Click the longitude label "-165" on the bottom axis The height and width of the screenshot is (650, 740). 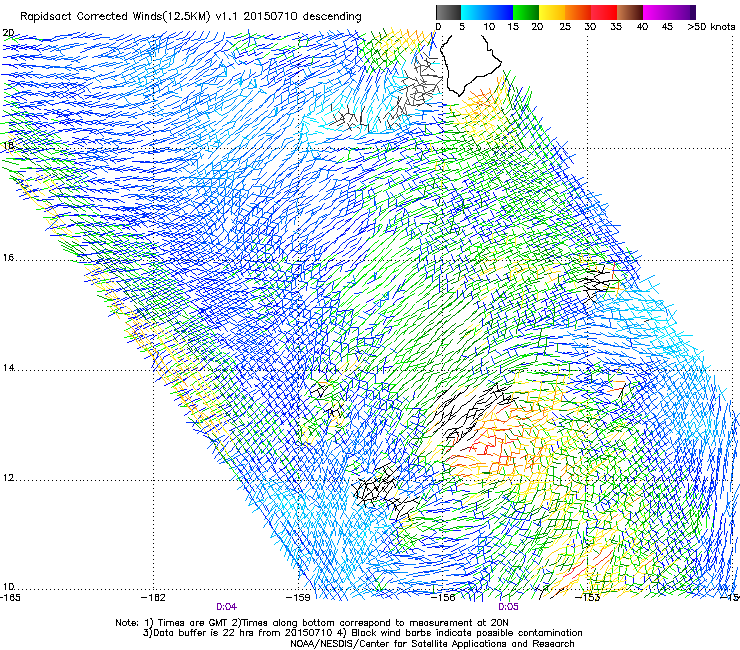pyautogui.click(x=10, y=598)
